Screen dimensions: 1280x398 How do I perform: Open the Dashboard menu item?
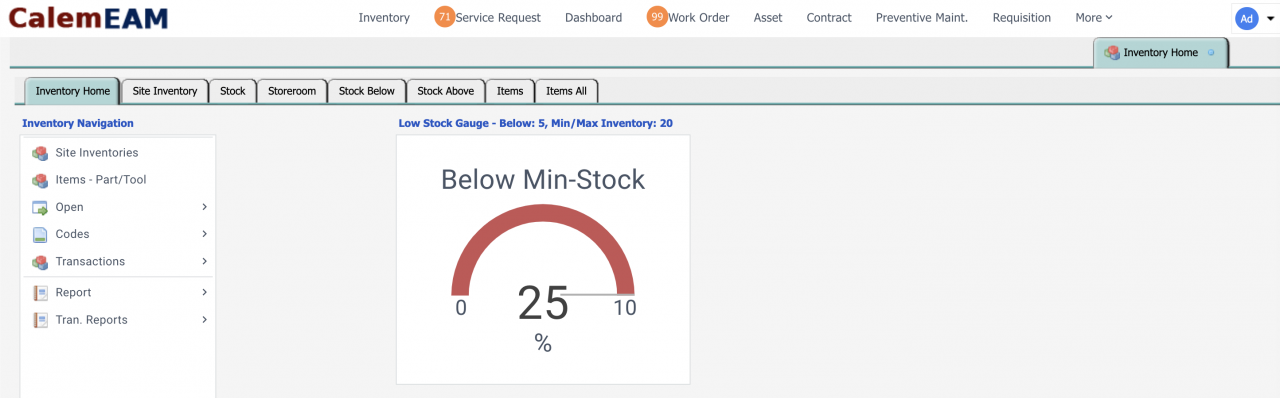[593, 17]
